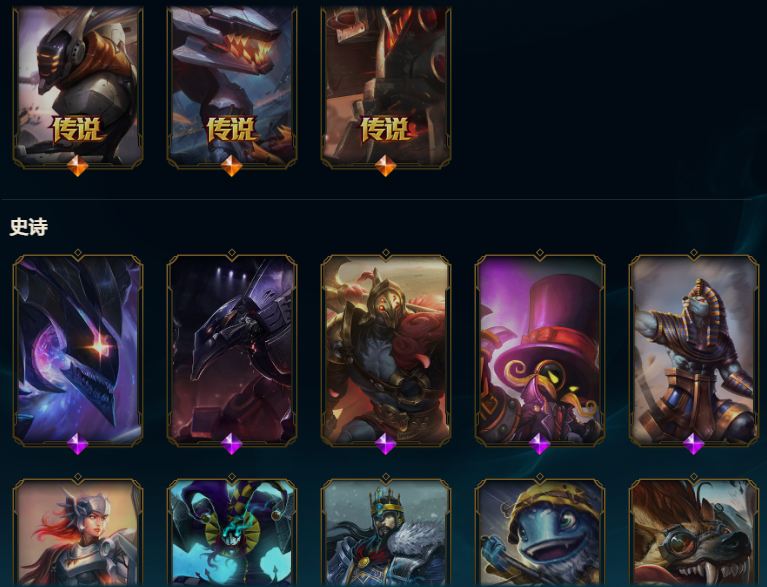Select the purple top hat Veigar skin
The height and width of the screenshot is (587, 767).
(x=540, y=349)
